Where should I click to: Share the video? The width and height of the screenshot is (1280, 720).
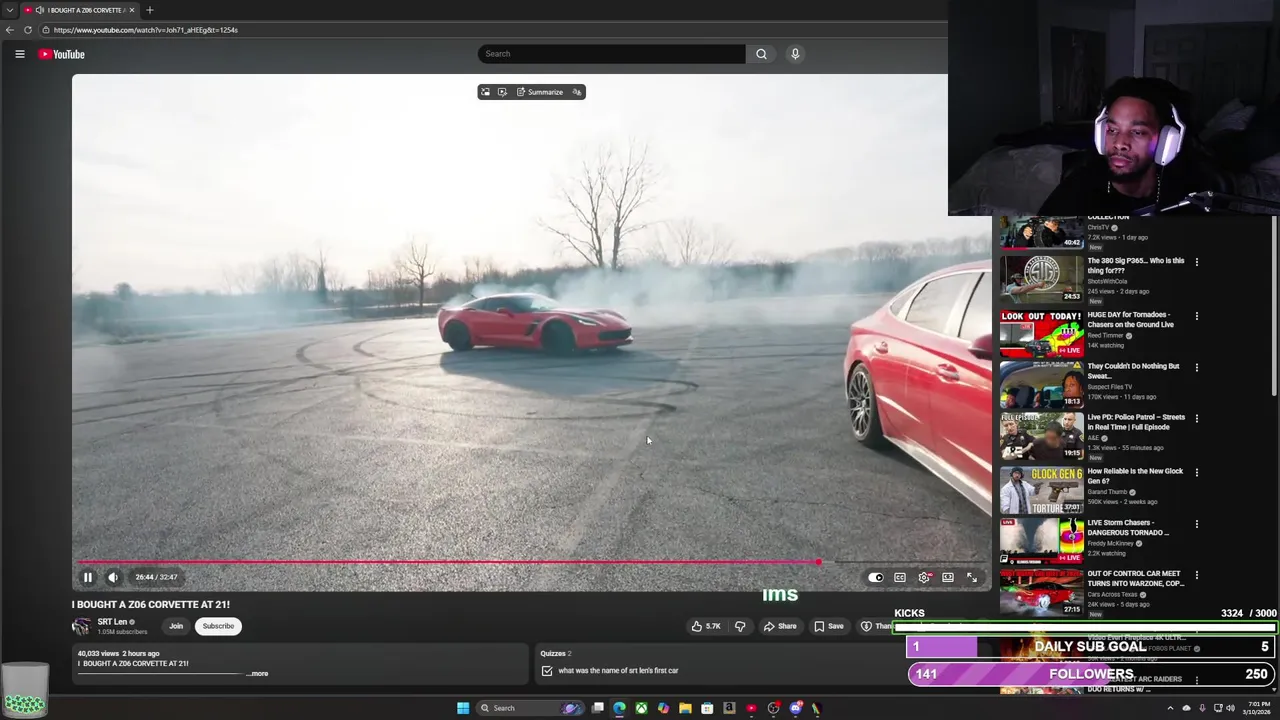pos(780,626)
